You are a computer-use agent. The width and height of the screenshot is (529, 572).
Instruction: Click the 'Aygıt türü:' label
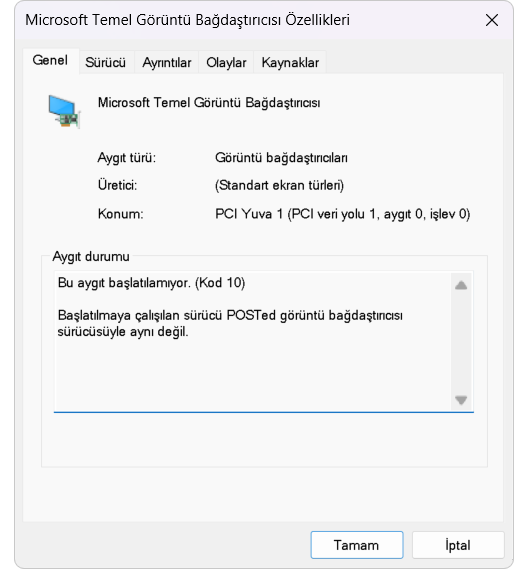(127, 158)
